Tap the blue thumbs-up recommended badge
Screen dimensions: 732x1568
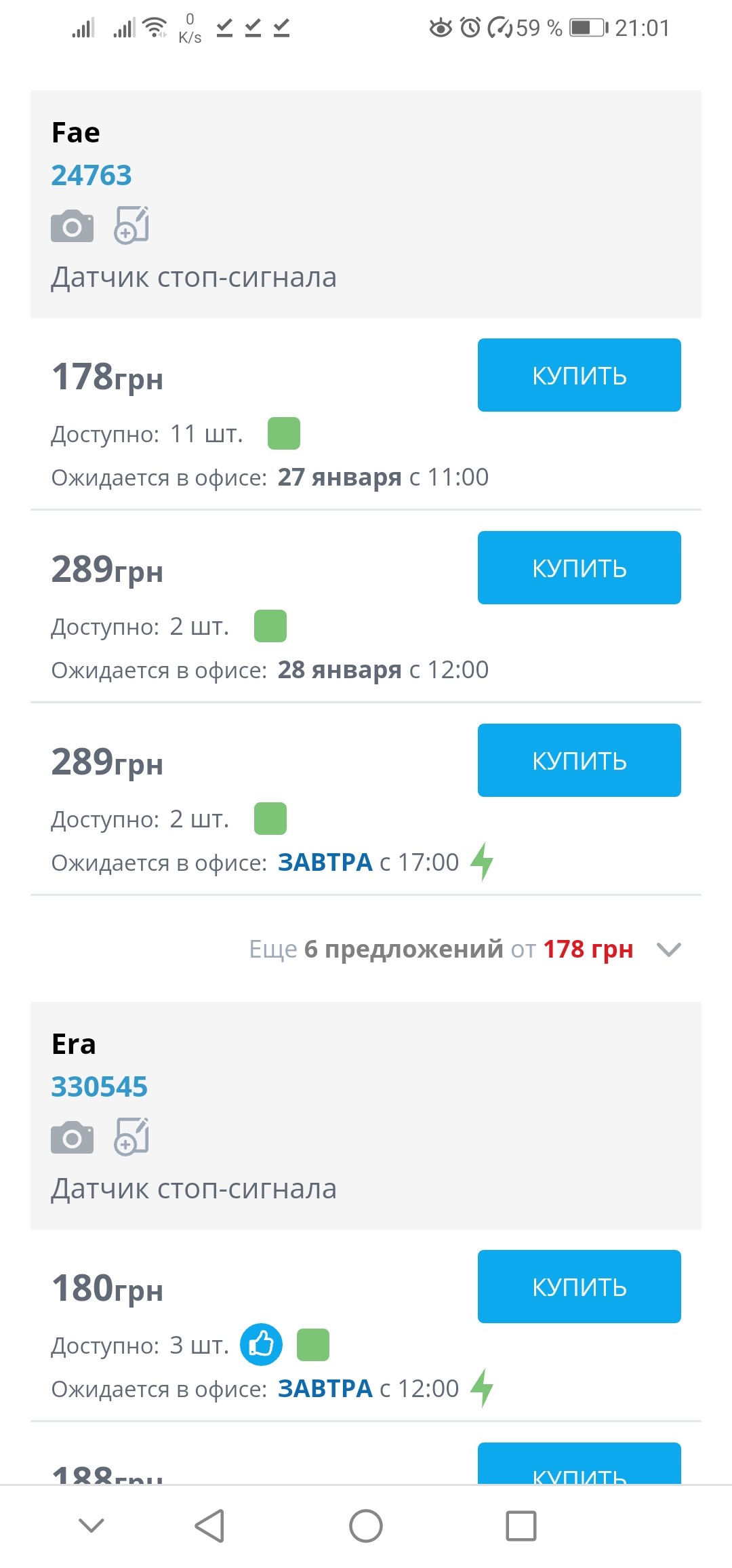tap(261, 1344)
